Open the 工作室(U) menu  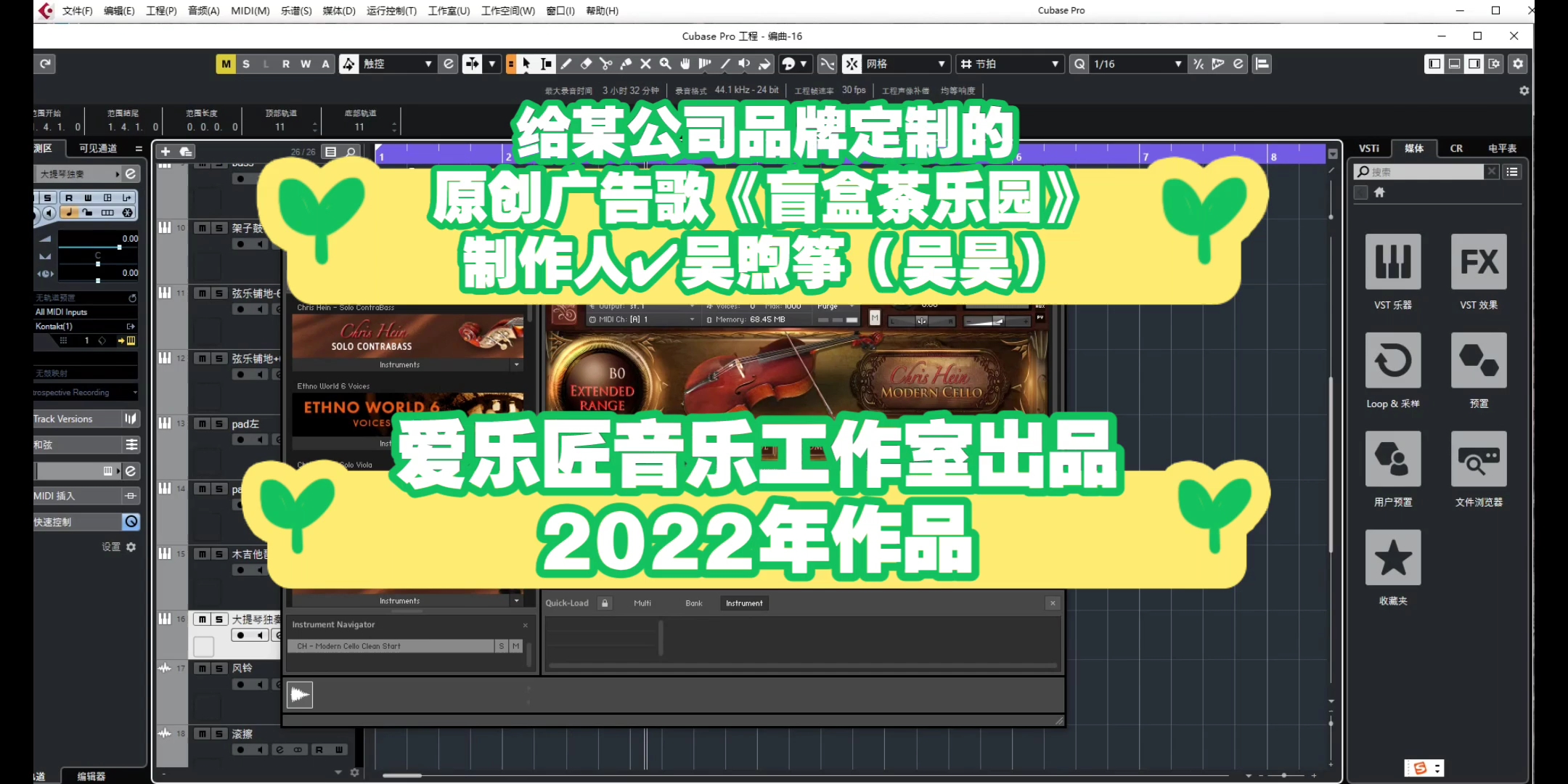point(449,11)
